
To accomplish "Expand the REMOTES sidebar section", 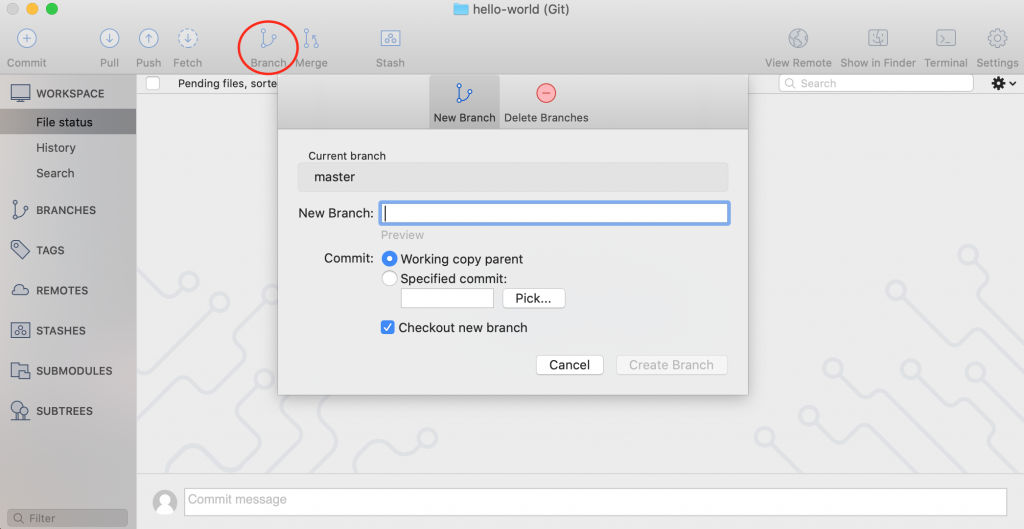I will [x=62, y=290].
